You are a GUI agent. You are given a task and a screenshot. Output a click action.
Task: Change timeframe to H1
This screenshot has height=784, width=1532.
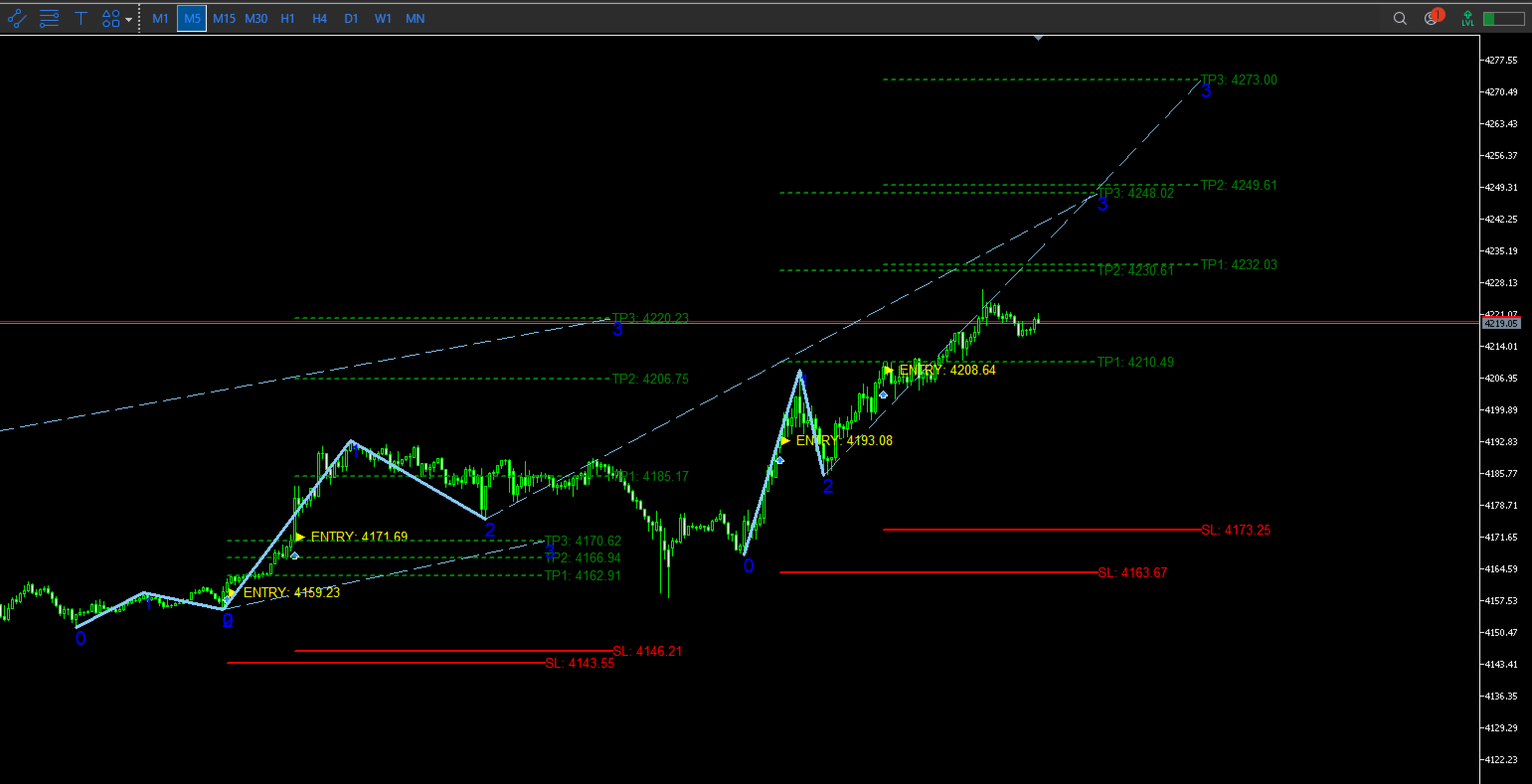point(287,18)
